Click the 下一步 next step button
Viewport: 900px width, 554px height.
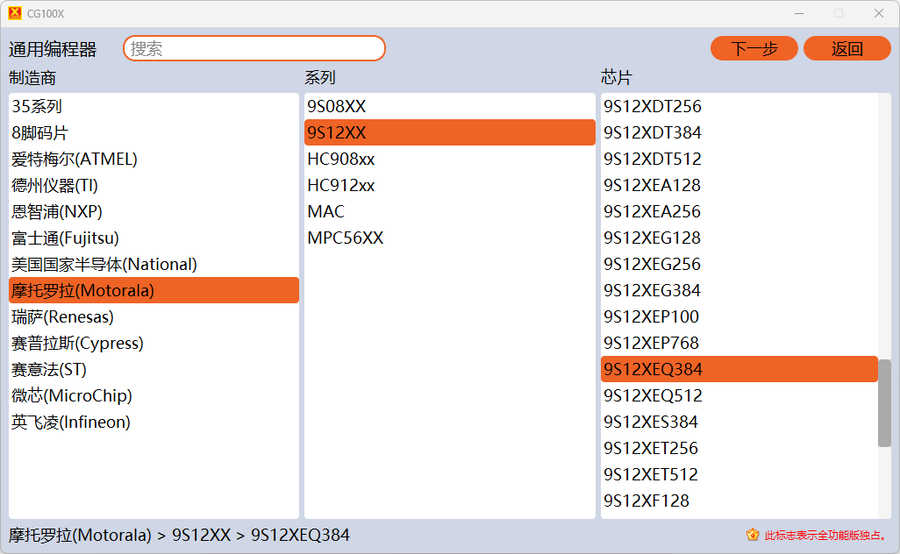tap(753, 48)
